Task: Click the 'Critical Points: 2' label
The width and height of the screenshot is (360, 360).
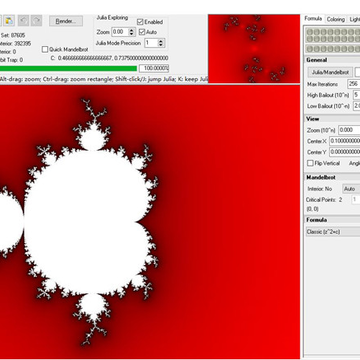Action: (x=324, y=200)
